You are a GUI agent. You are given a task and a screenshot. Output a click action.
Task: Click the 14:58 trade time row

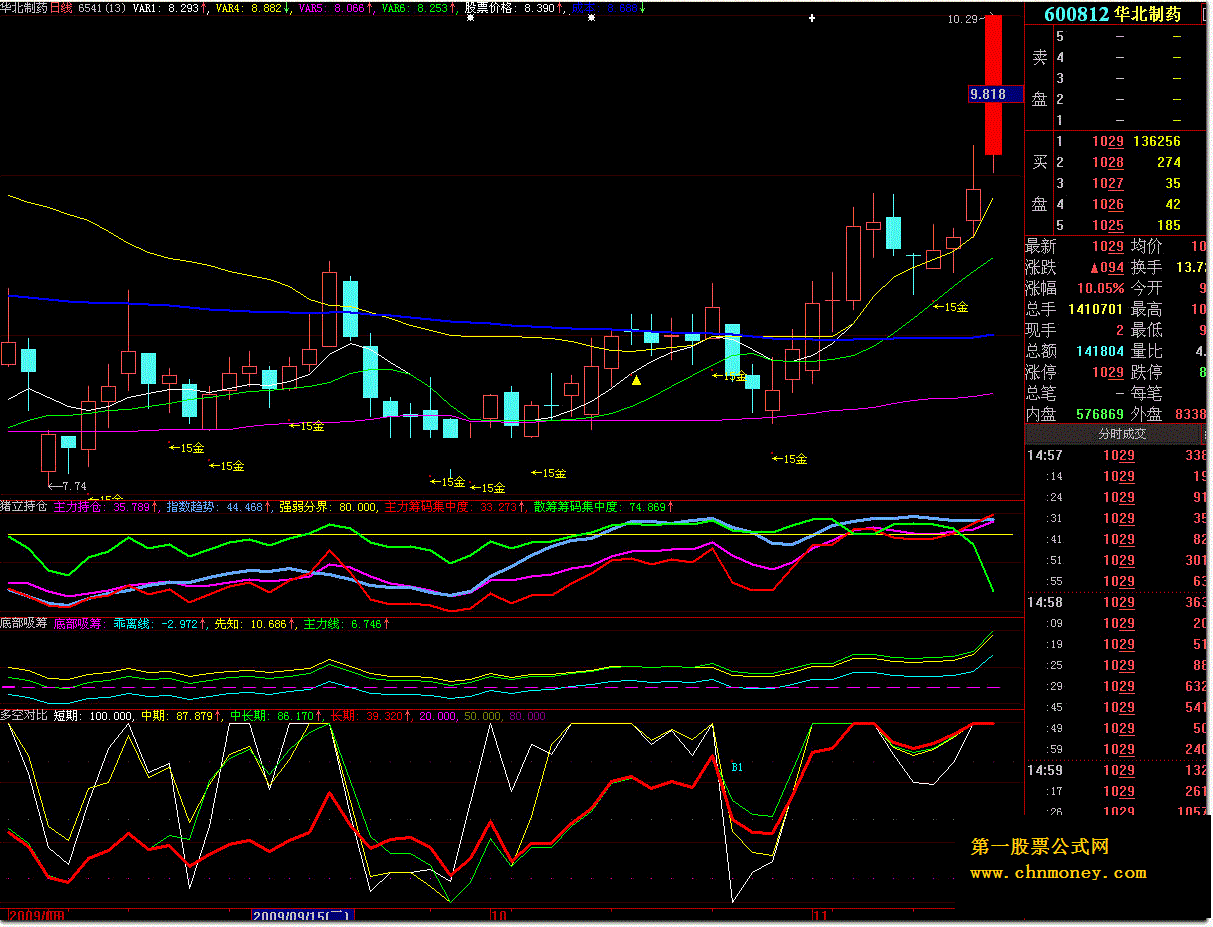pos(1118,602)
